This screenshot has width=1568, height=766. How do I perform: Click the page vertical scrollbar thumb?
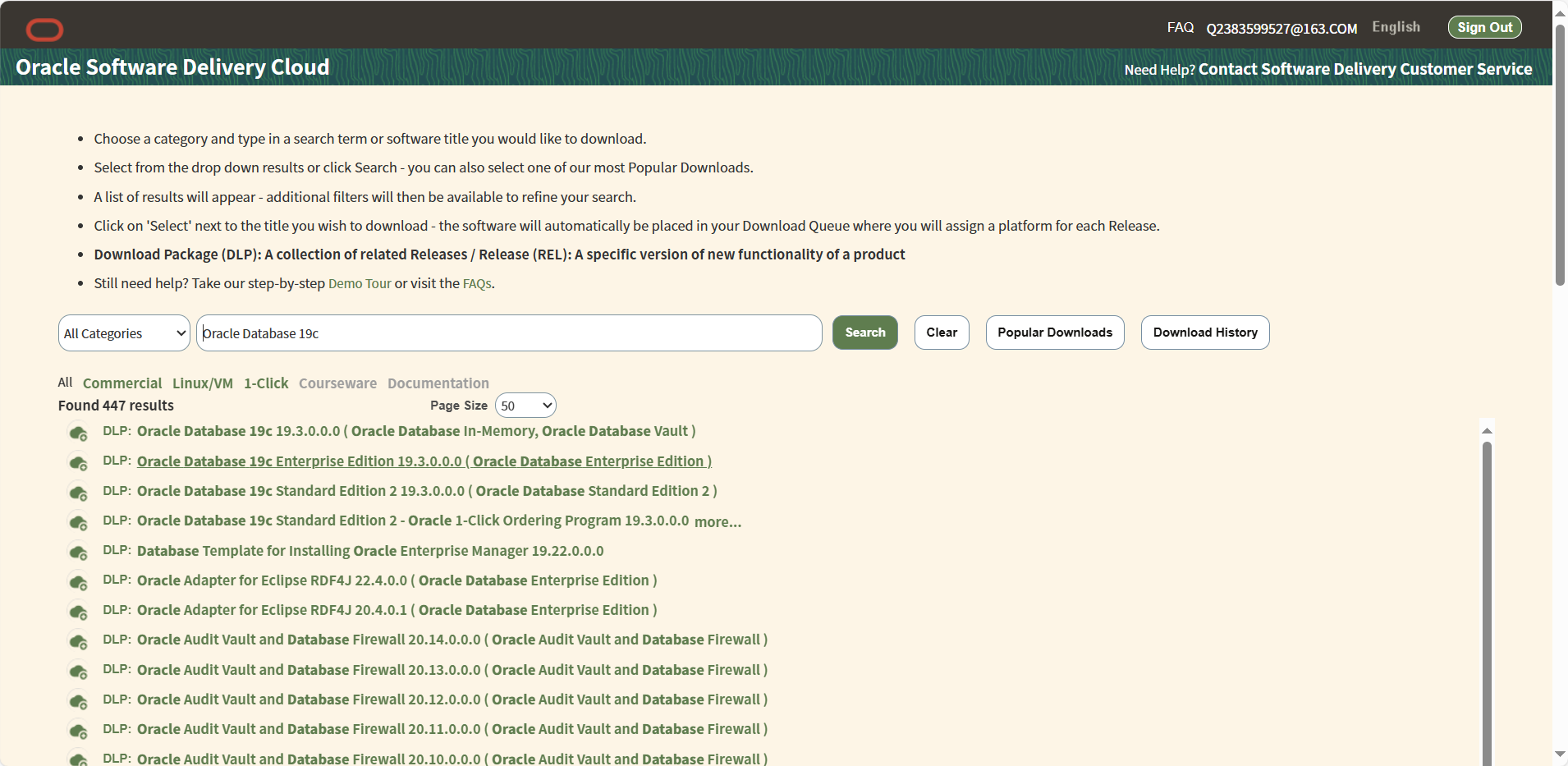[1560, 156]
